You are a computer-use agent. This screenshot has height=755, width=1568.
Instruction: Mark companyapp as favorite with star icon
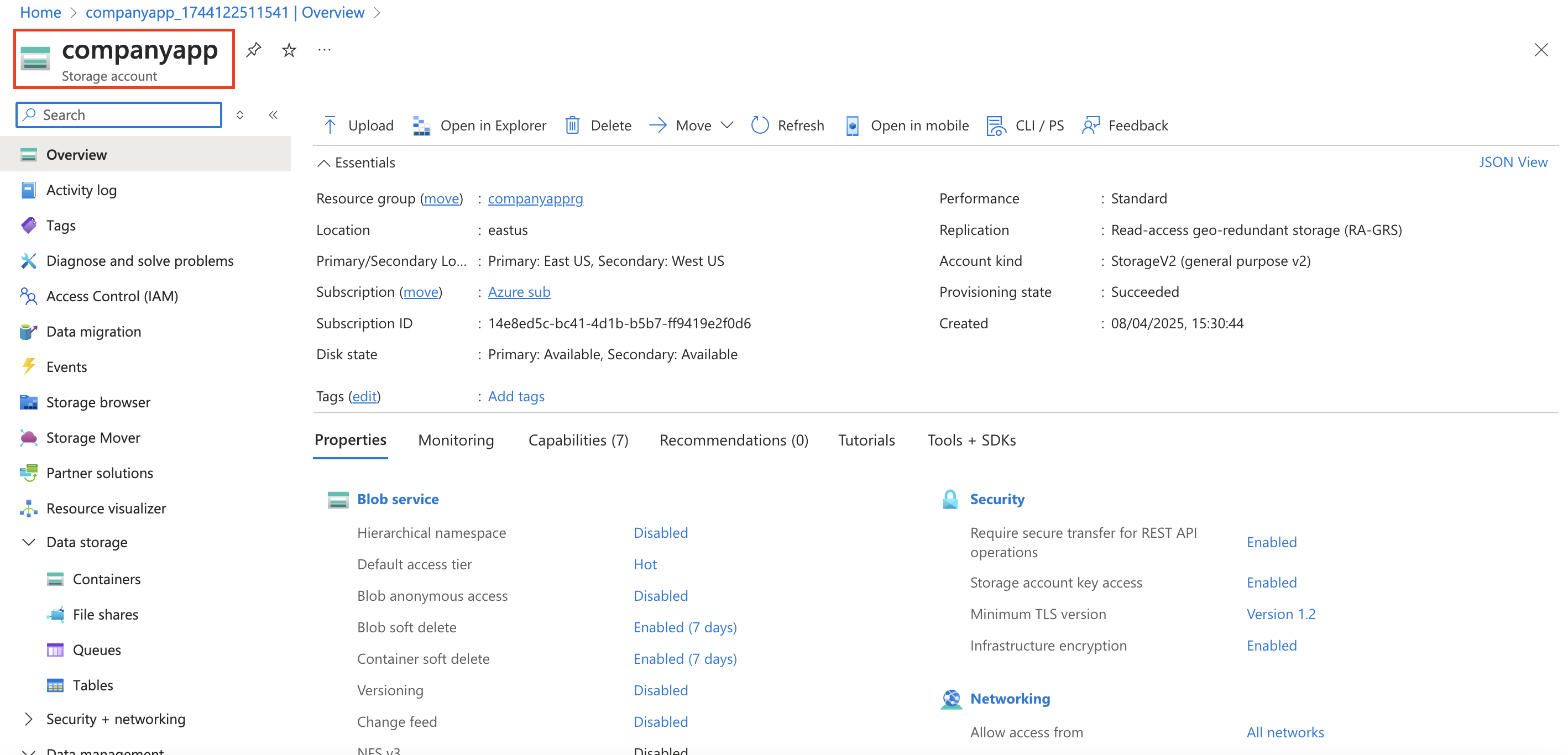289,49
